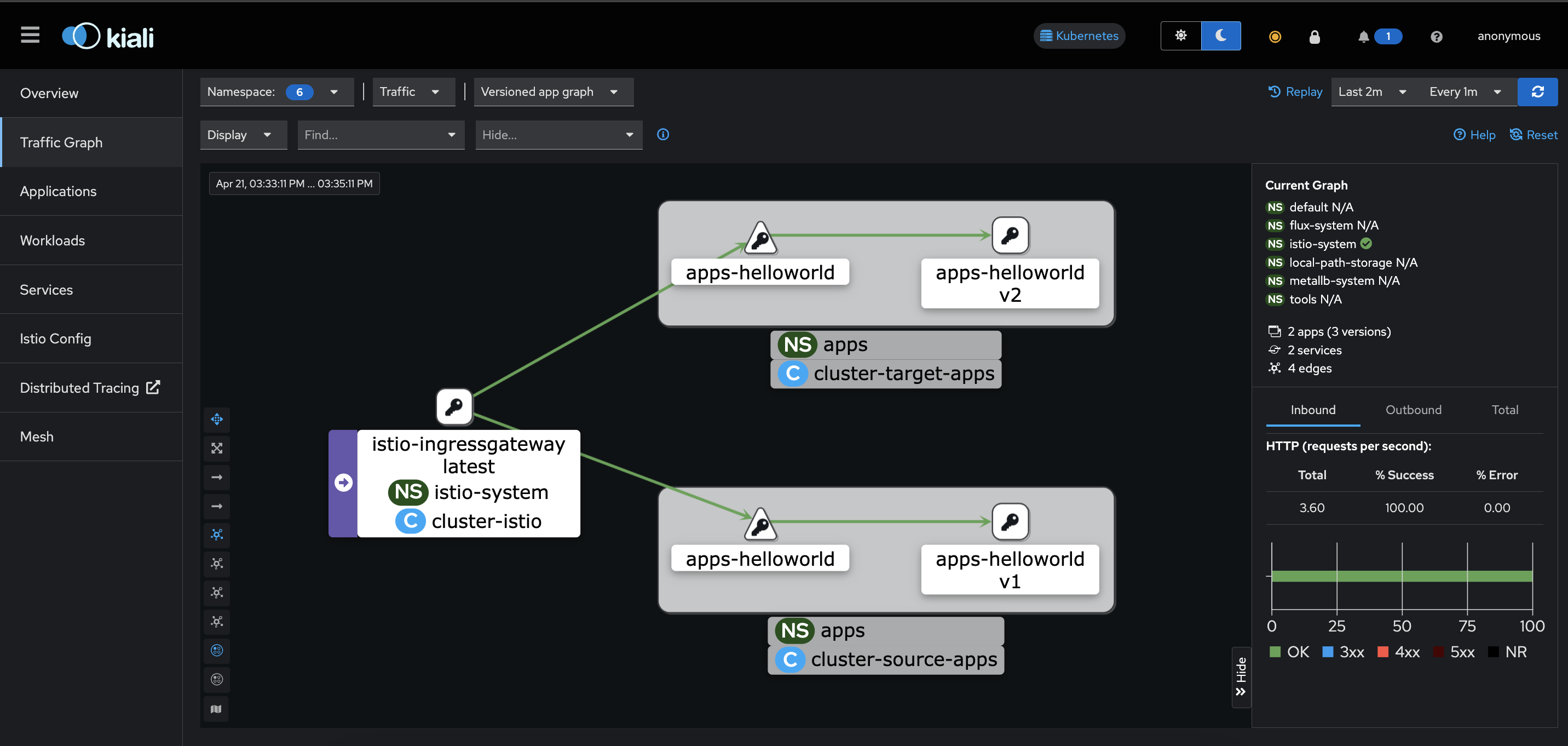This screenshot has width=1568, height=746.
Task: Click the mTLS lock icon in the header
Action: [x=1314, y=37]
